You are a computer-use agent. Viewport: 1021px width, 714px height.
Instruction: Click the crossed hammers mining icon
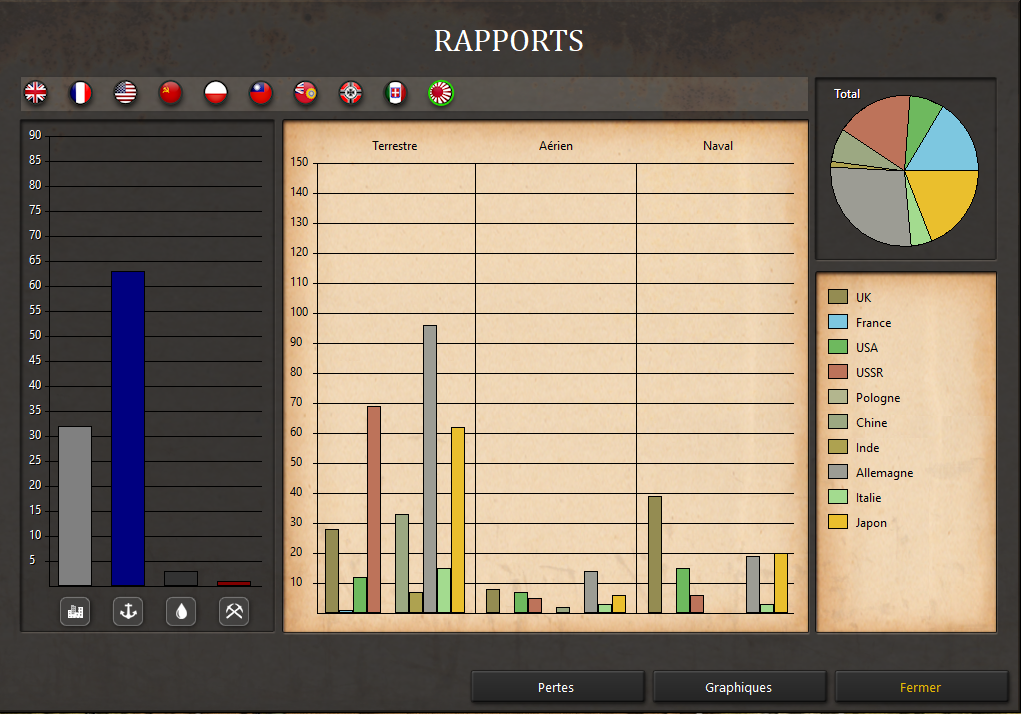point(234,611)
